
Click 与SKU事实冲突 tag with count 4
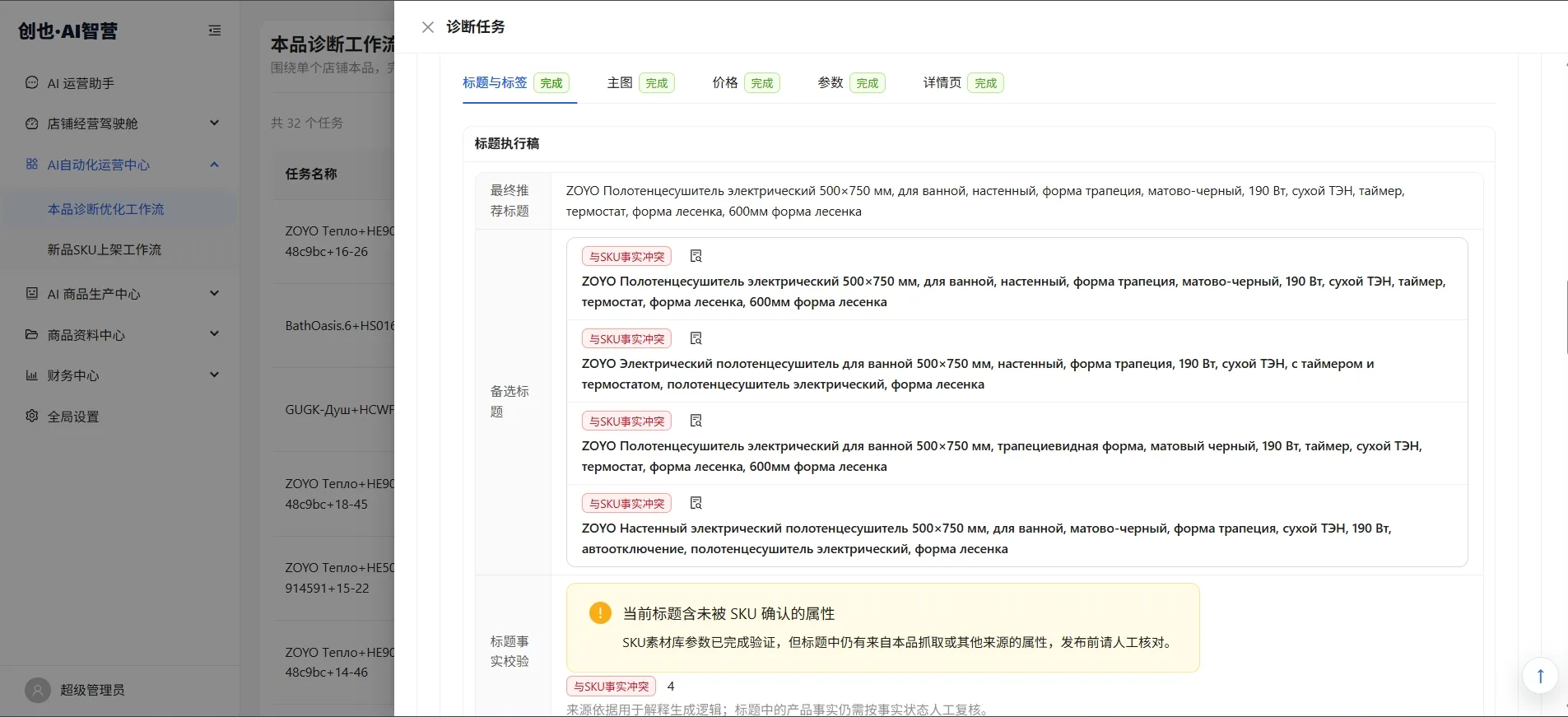[611, 686]
